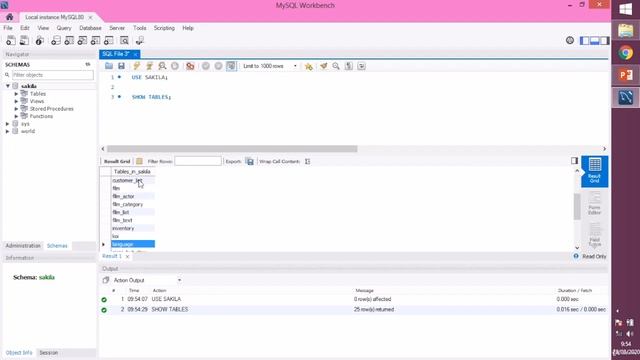Execute statement under cursor icon

point(149,66)
